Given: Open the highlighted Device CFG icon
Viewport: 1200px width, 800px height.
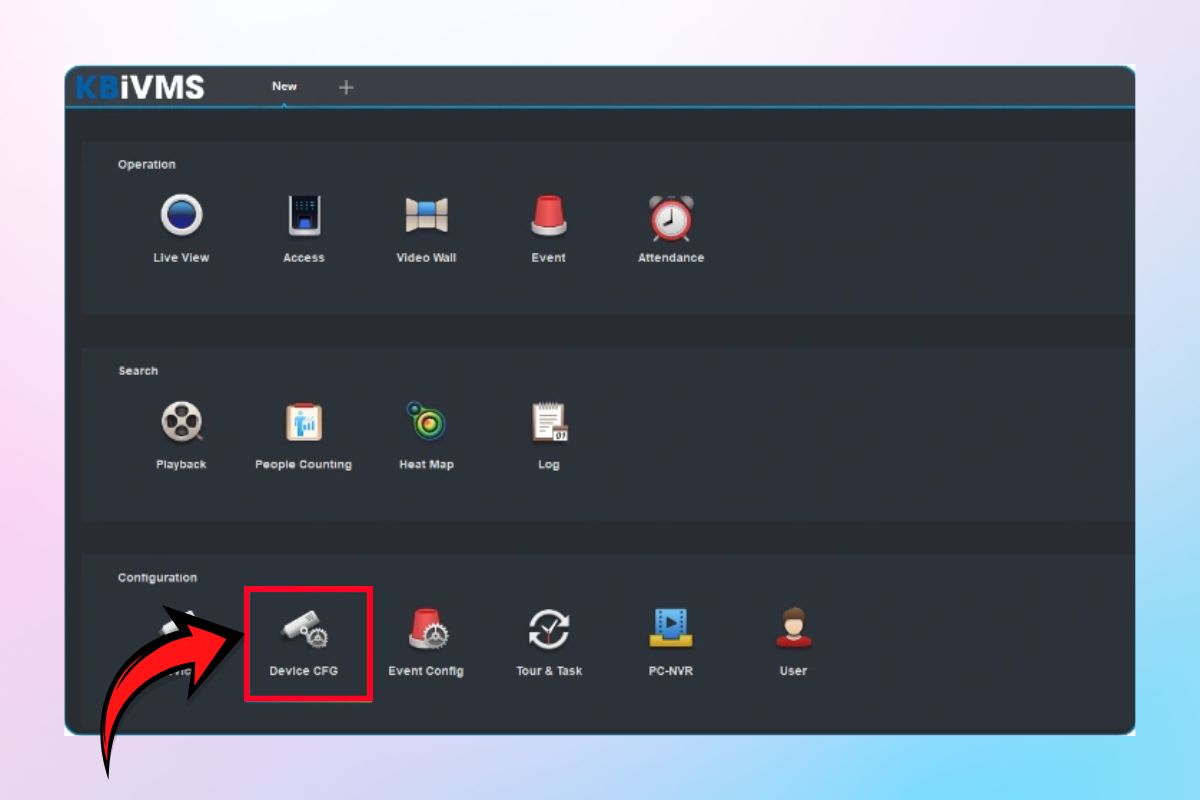Looking at the screenshot, I should [304, 630].
